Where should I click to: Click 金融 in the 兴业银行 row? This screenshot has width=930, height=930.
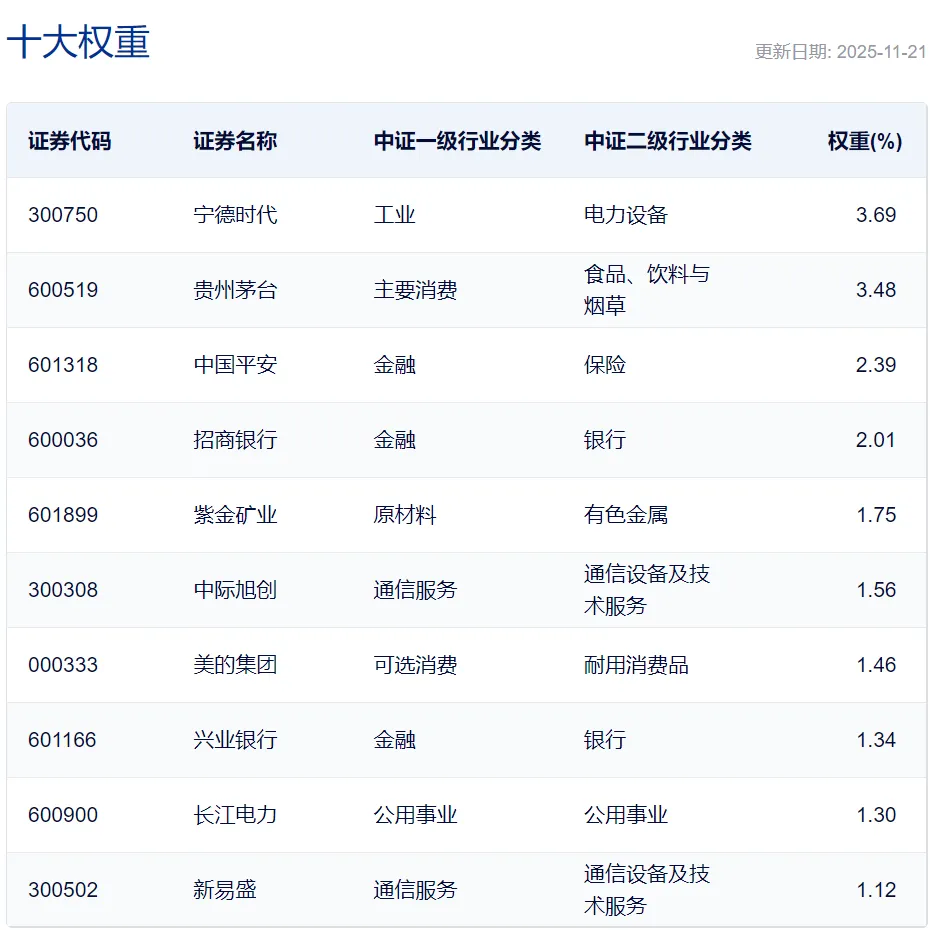(394, 740)
